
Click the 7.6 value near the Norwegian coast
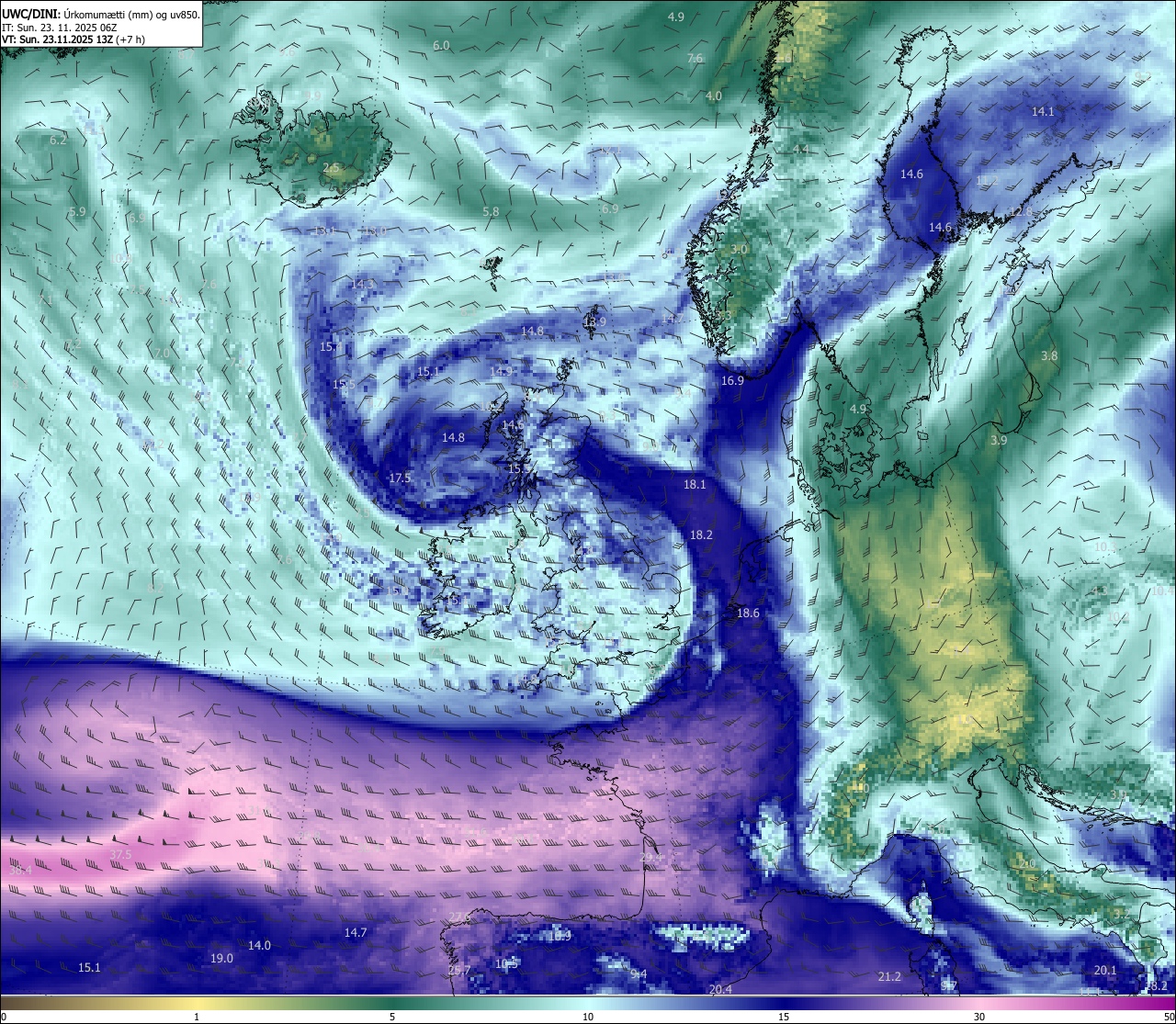pyautogui.click(x=695, y=58)
